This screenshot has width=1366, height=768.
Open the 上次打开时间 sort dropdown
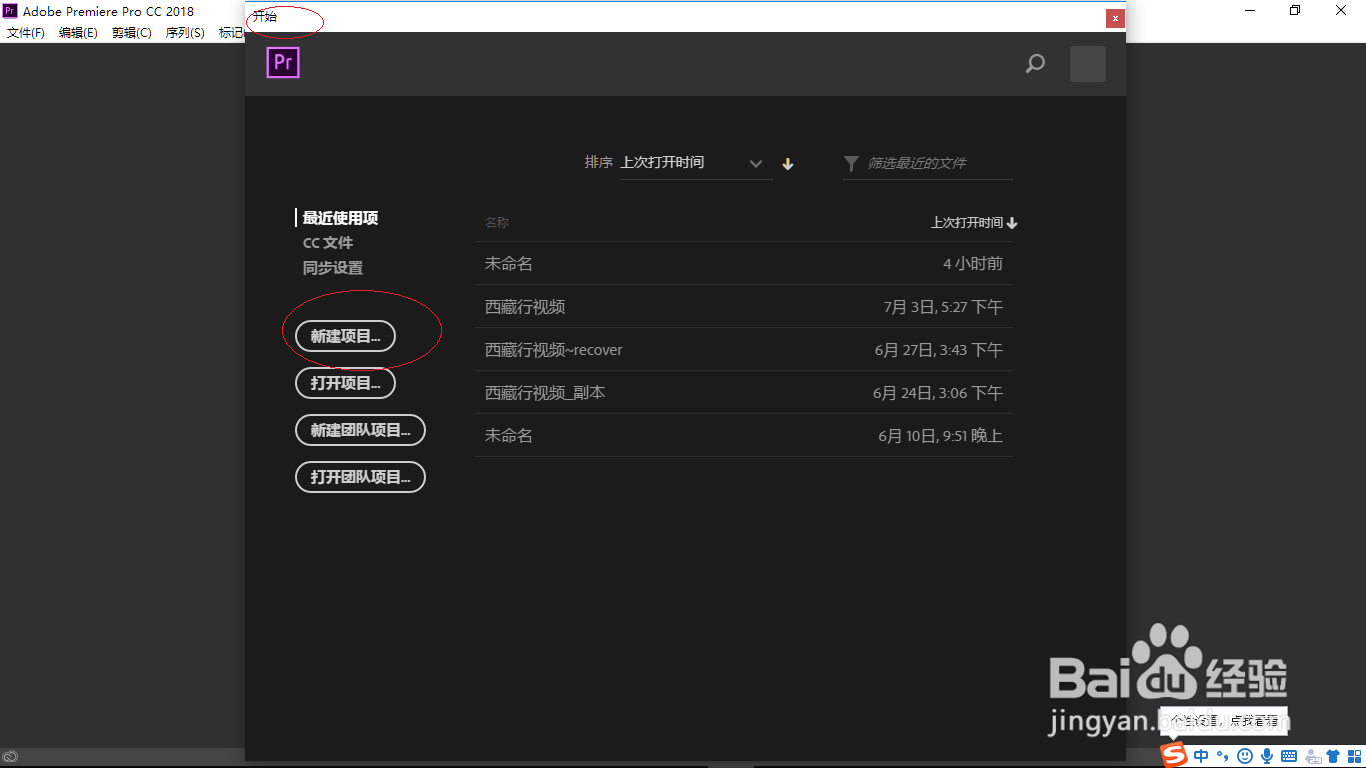pos(696,163)
